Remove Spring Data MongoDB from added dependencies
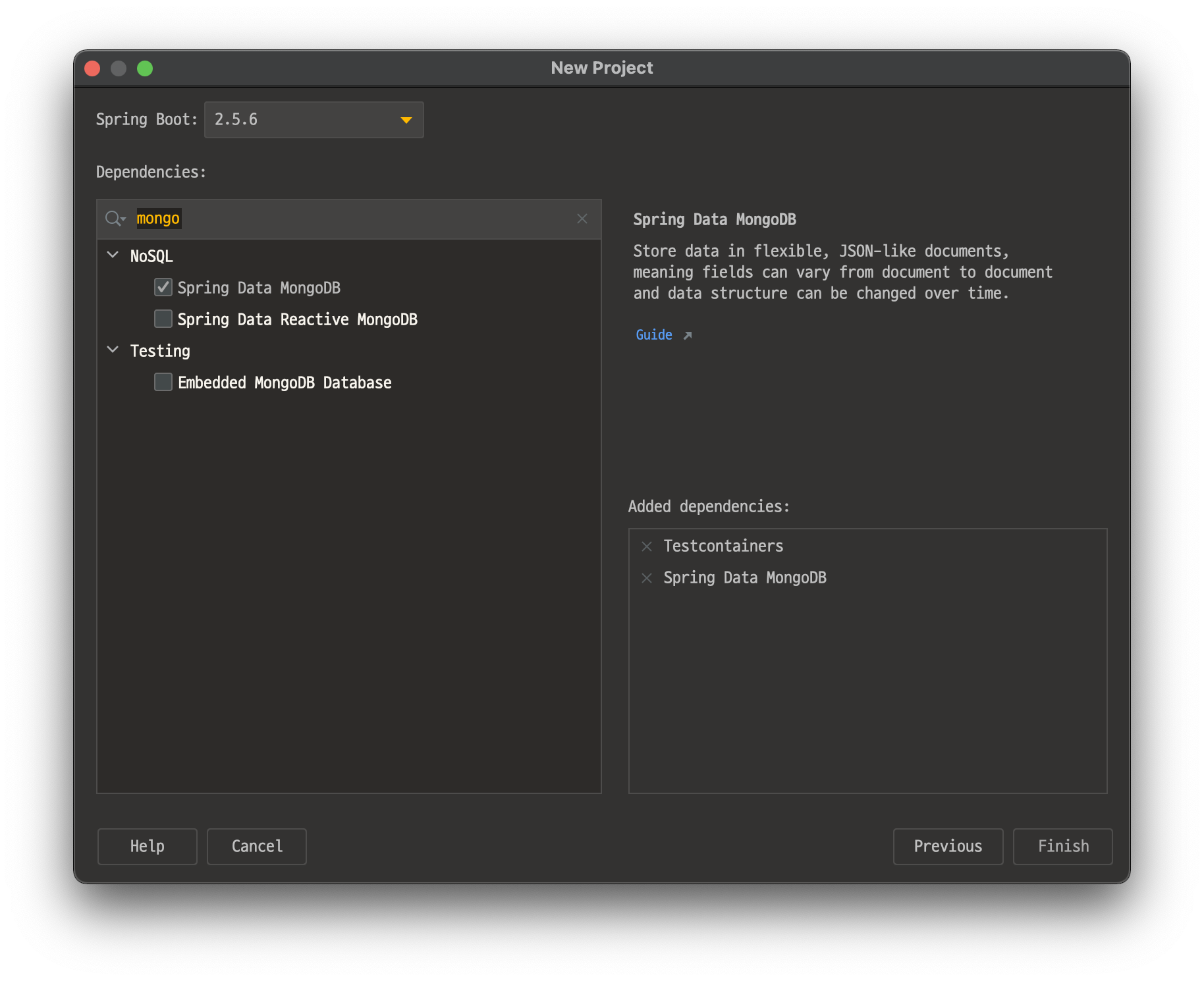 pyautogui.click(x=647, y=578)
